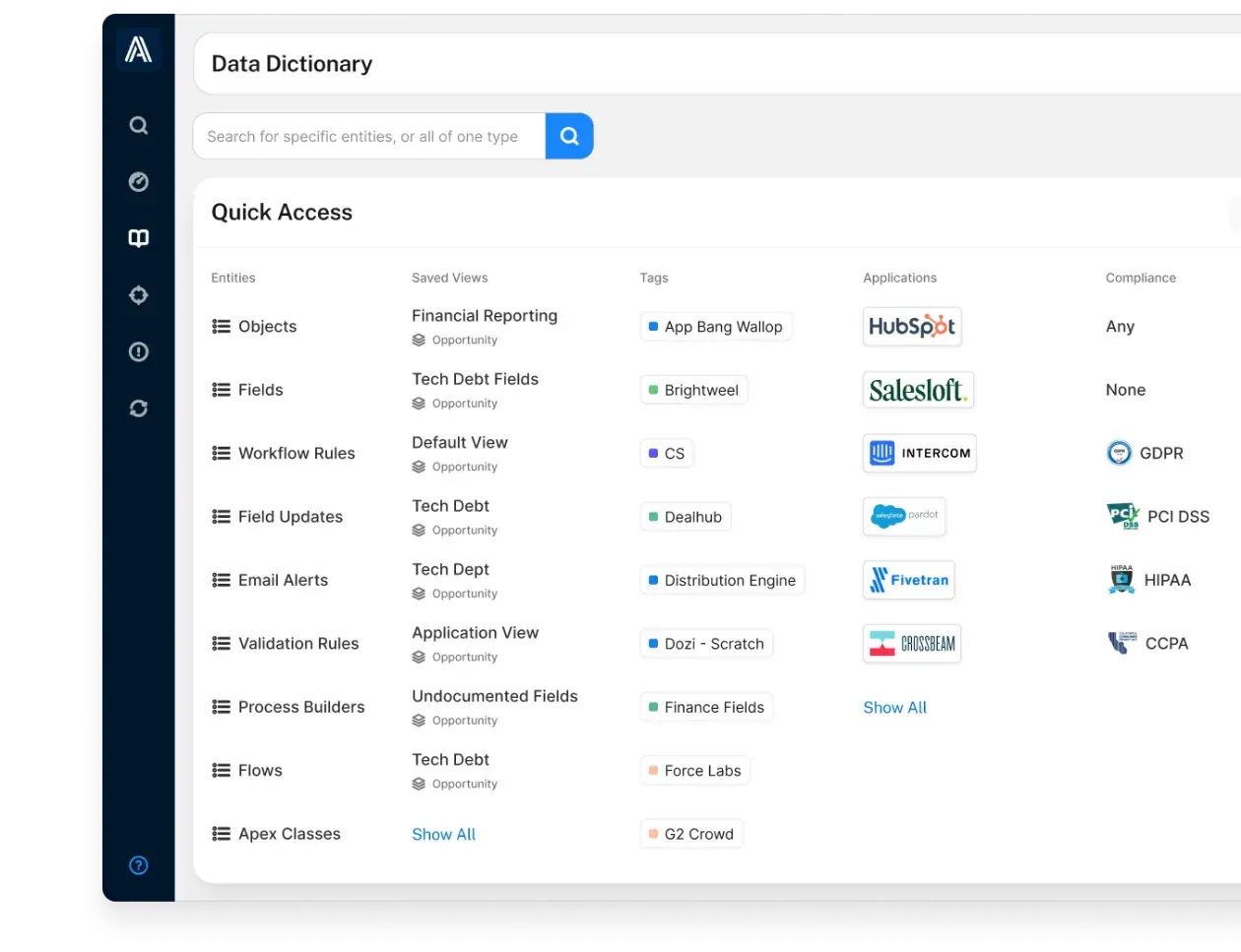
Task: Select the CCPA compliance filter
Action: pyautogui.click(x=1147, y=643)
